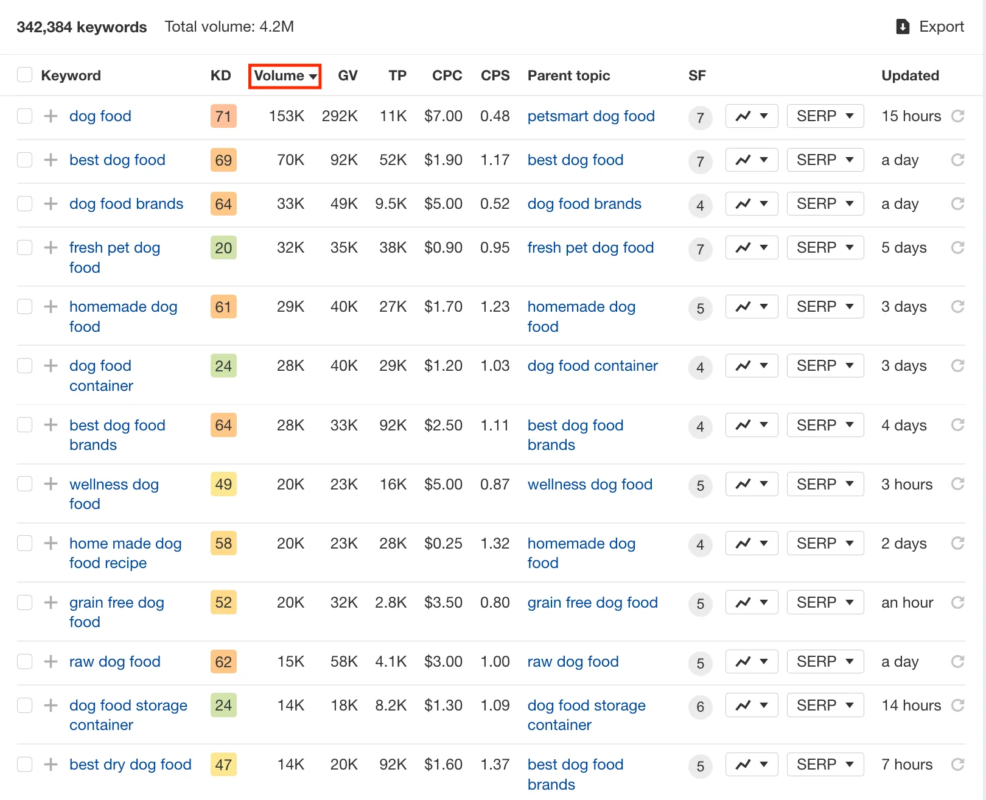
Task: Check the 'best dog food' row checkbox
Action: pos(25,160)
